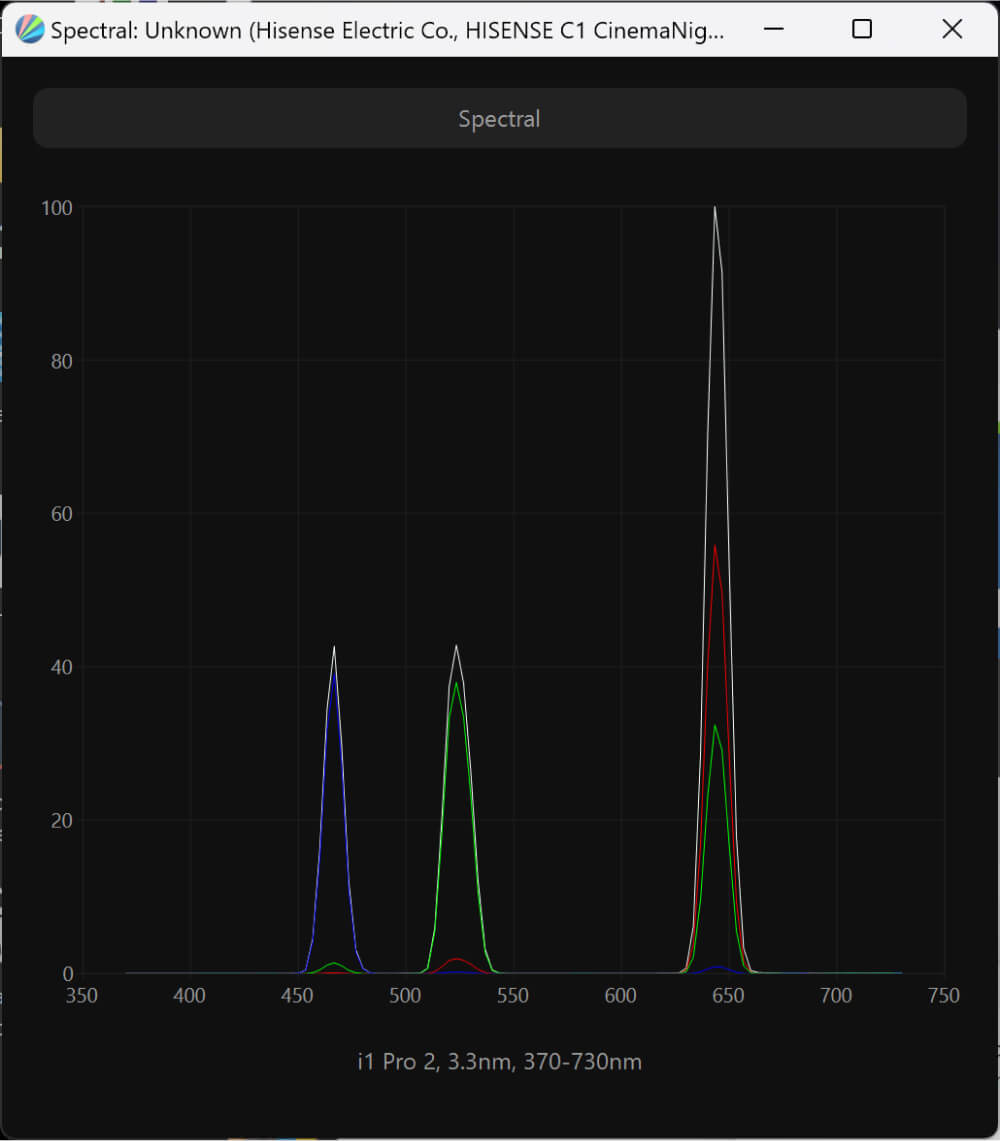Click the 100 label on the vertical axis

[x=55, y=208]
